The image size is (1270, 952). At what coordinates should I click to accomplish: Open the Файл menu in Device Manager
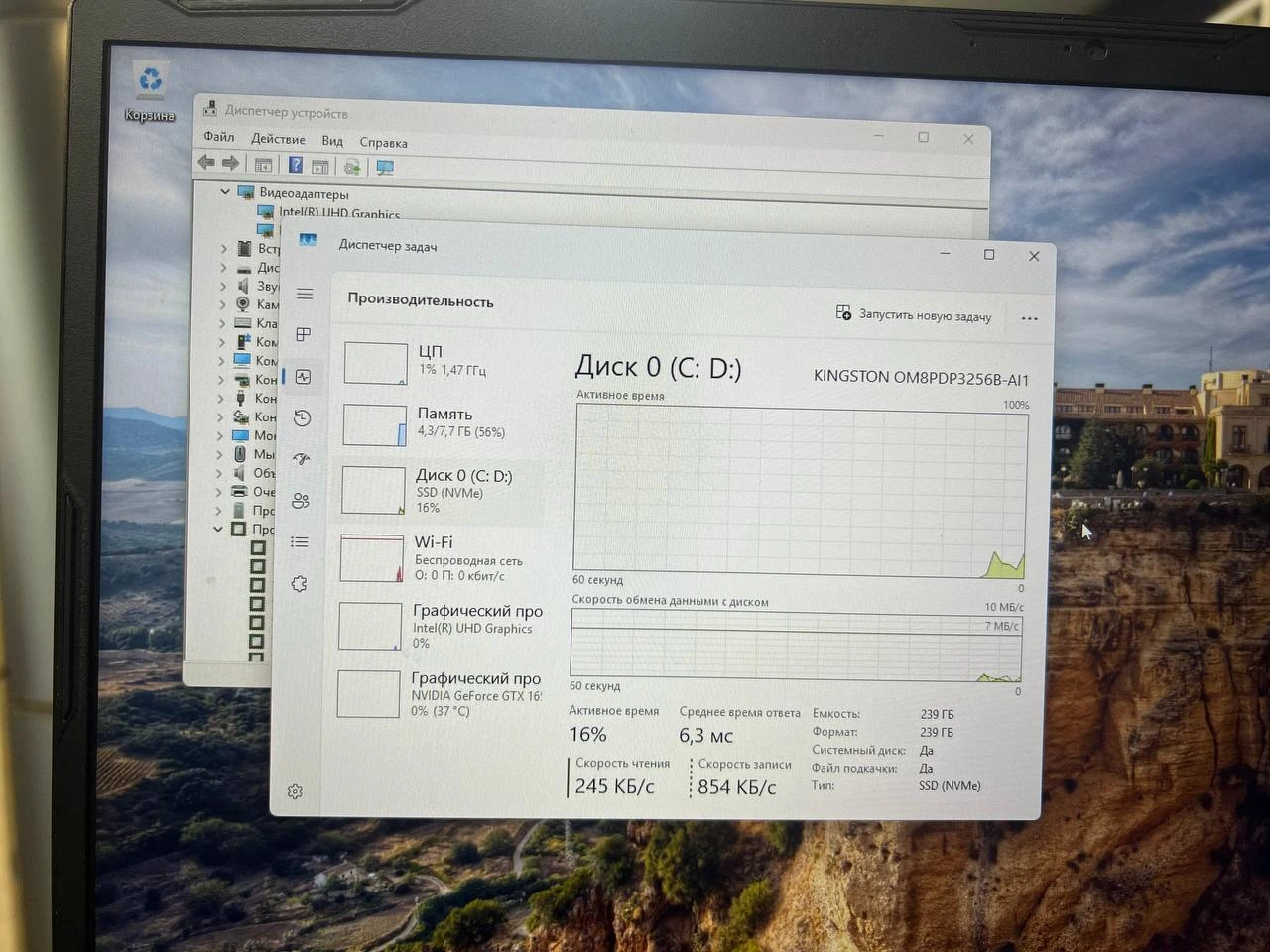pos(219,137)
